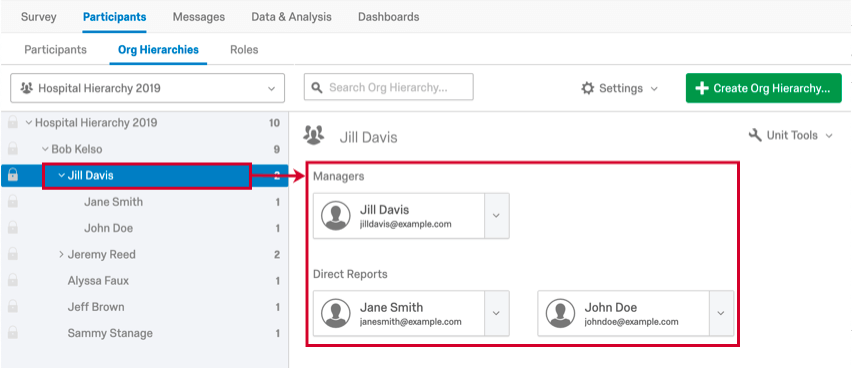Click the Search Org Hierarchy input field

point(389,87)
